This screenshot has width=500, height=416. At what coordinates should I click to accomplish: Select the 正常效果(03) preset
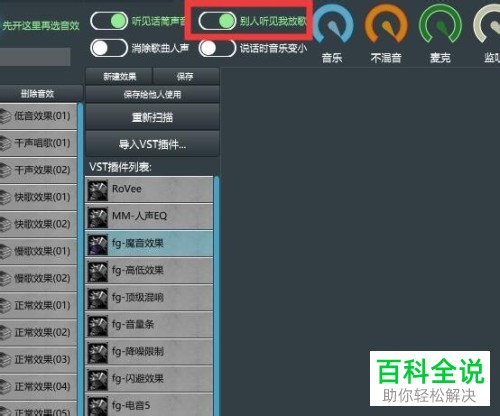click(38, 360)
